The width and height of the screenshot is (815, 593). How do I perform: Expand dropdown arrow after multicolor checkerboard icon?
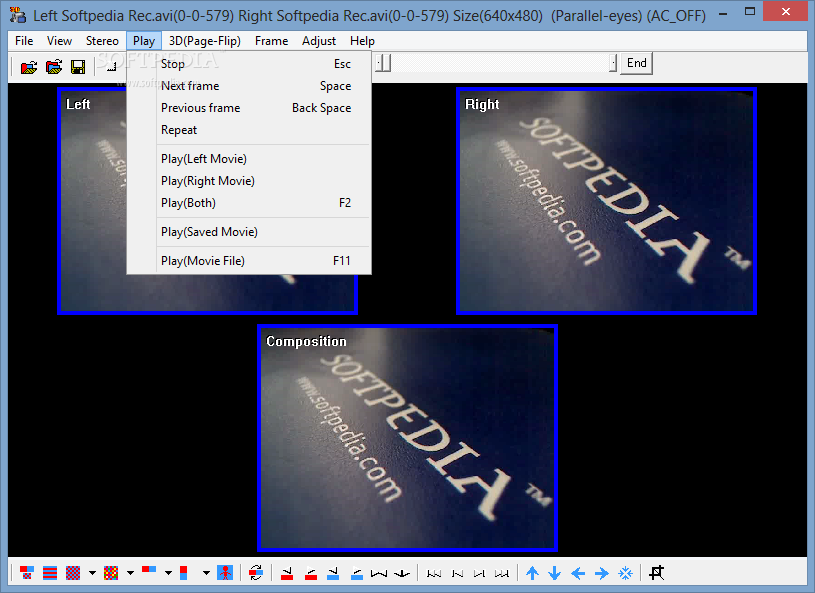coord(130,573)
